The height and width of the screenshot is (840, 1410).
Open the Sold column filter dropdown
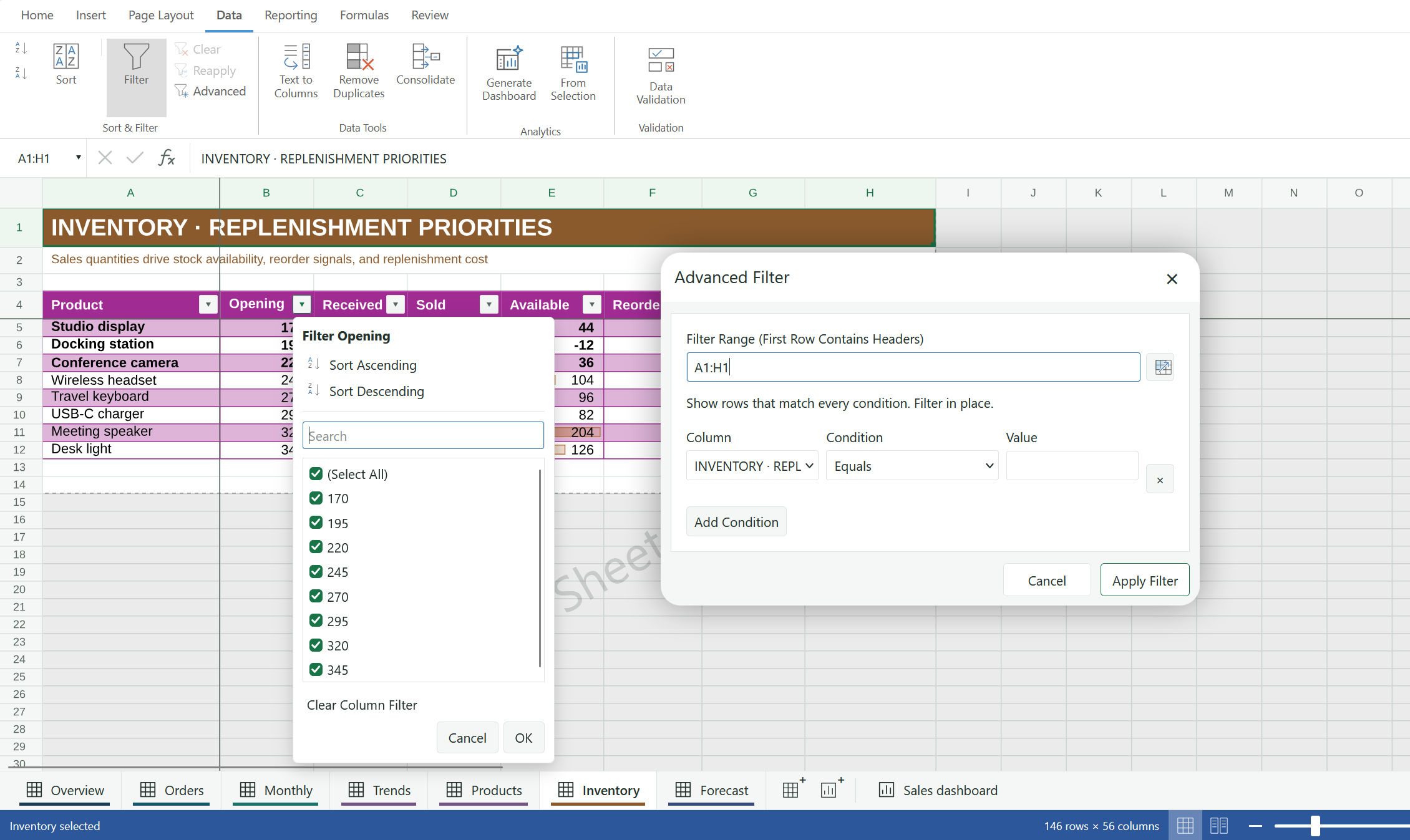tap(489, 304)
